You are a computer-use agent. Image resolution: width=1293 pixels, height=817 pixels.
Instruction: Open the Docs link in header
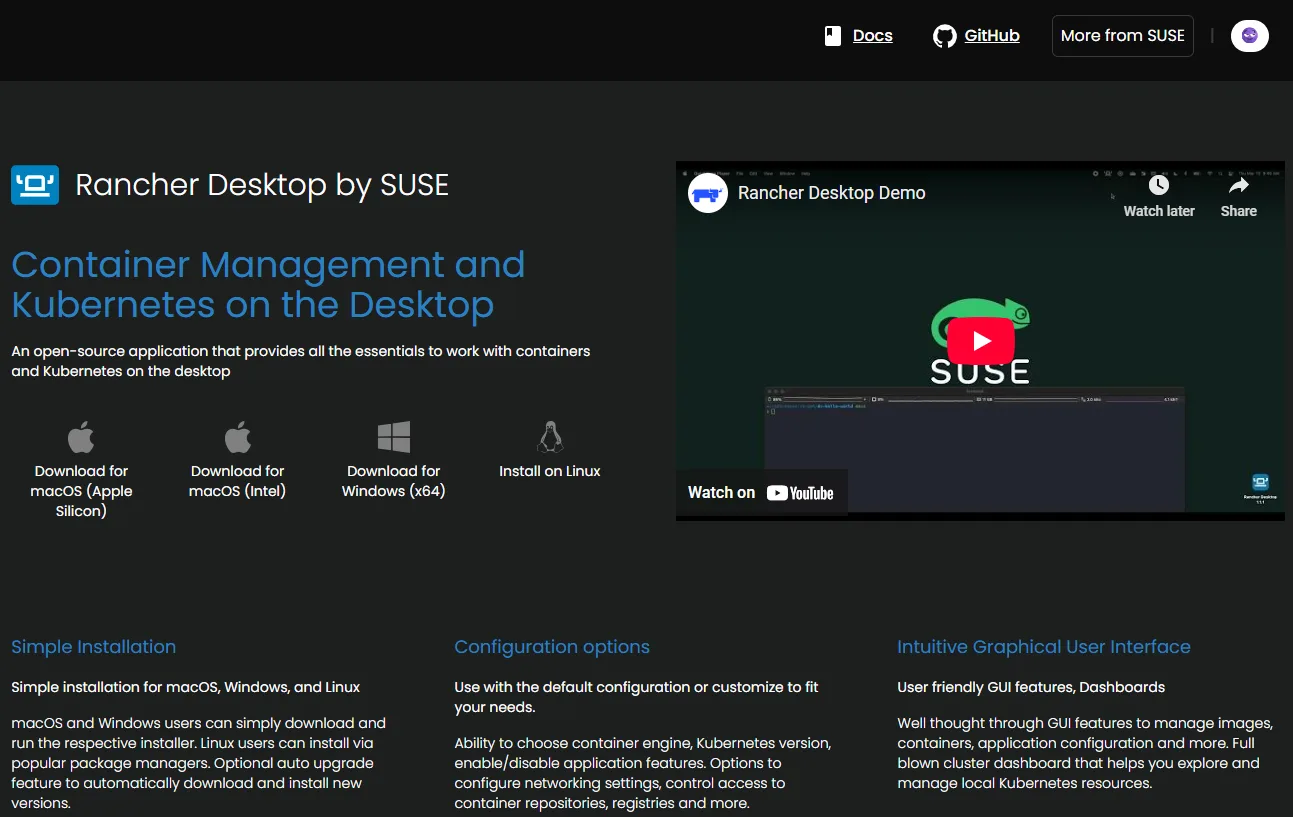point(872,36)
